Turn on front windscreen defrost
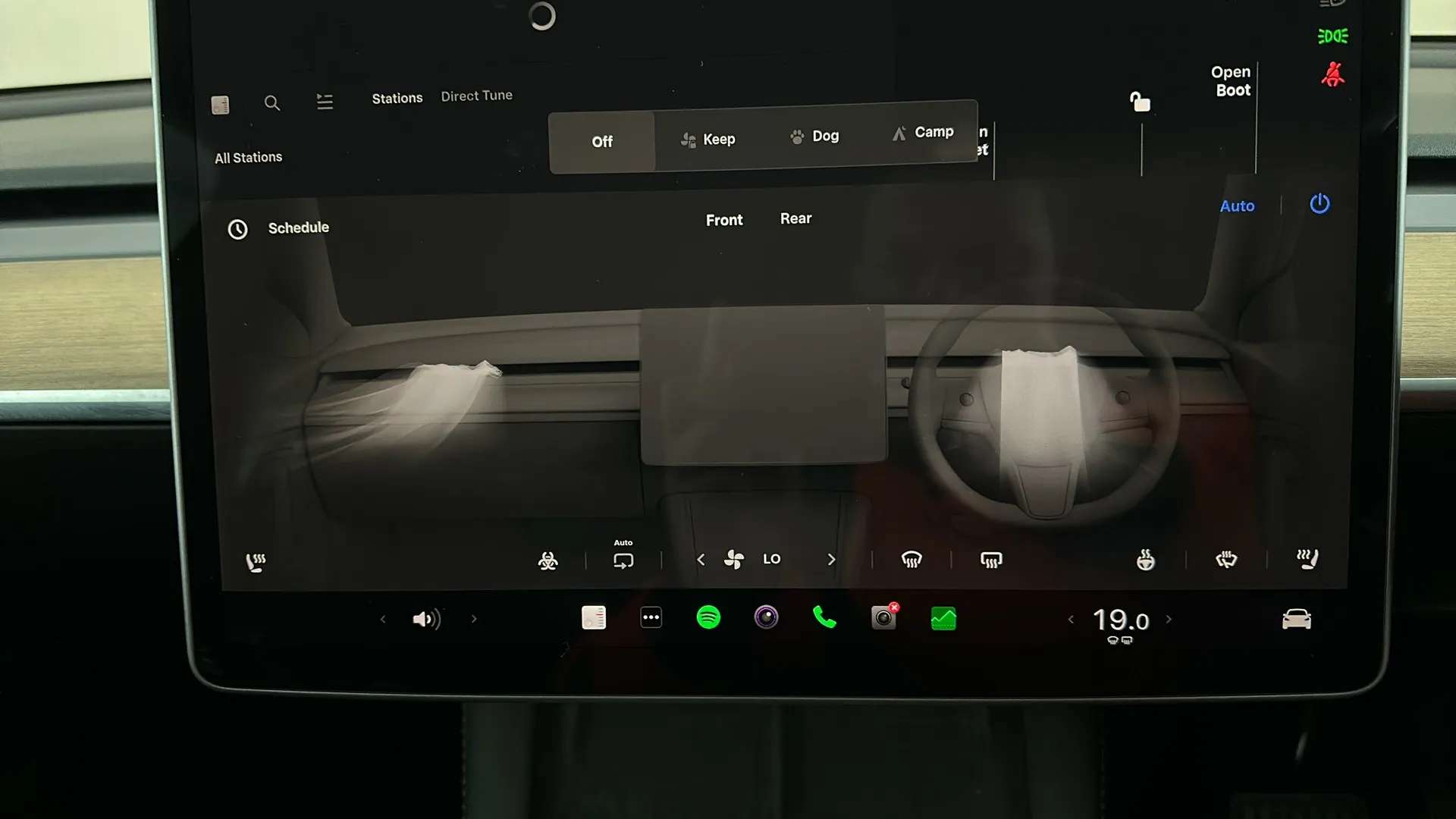 pyautogui.click(x=912, y=560)
